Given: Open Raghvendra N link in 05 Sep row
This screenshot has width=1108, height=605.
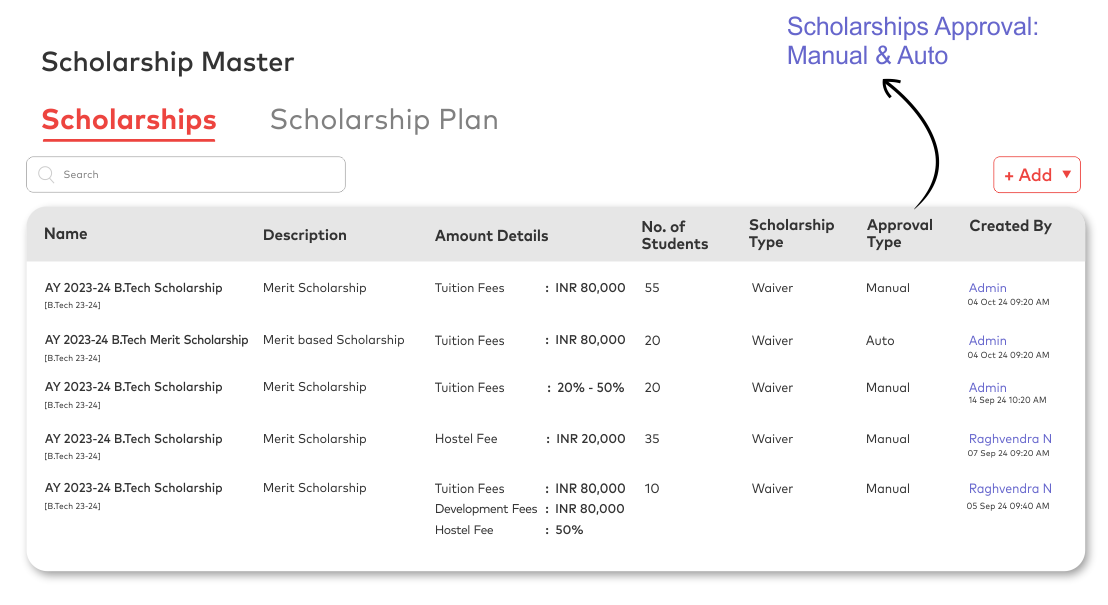Looking at the screenshot, I should pyautogui.click(x=1010, y=489).
